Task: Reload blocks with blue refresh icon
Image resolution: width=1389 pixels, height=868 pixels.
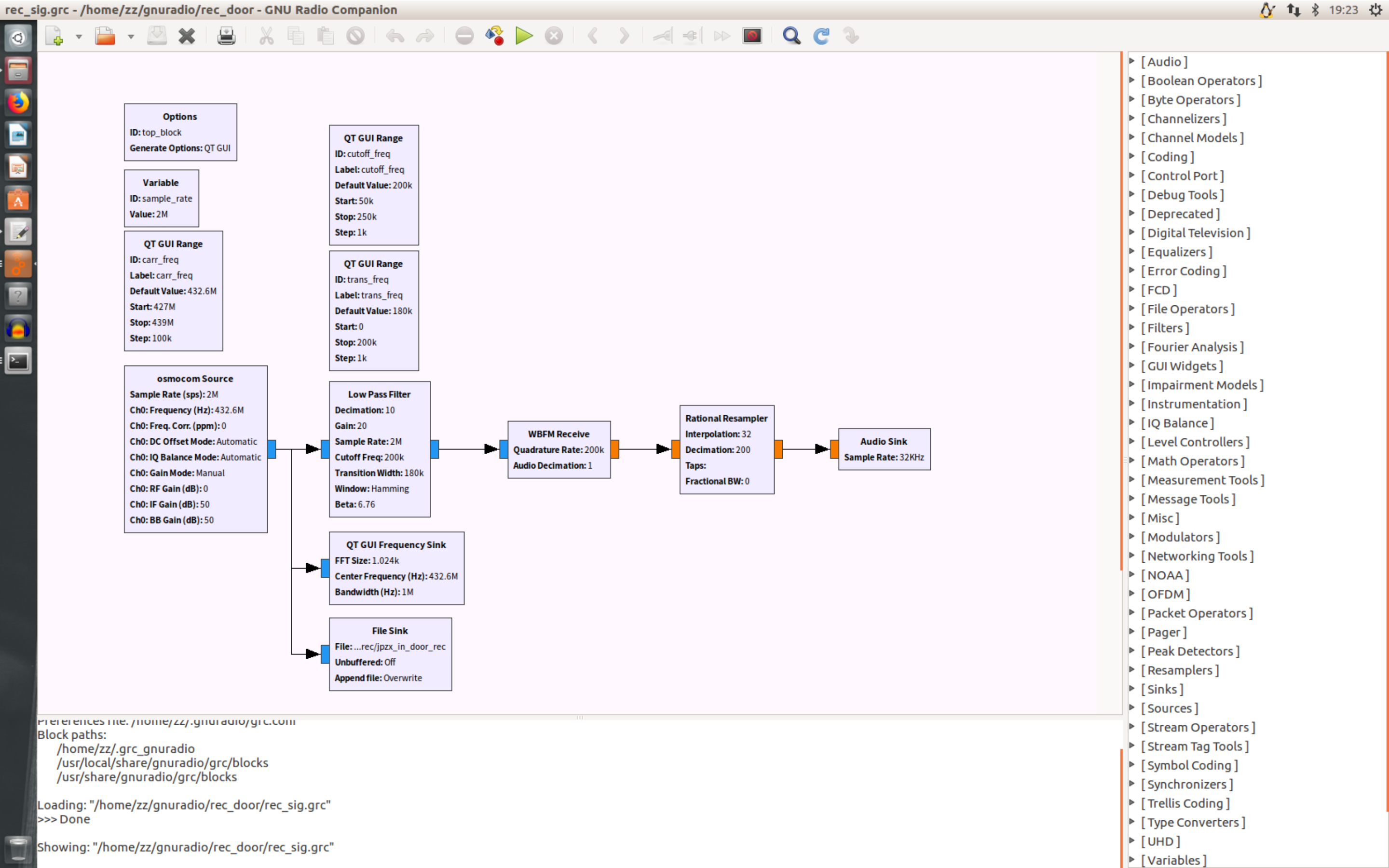Action: click(x=821, y=36)
